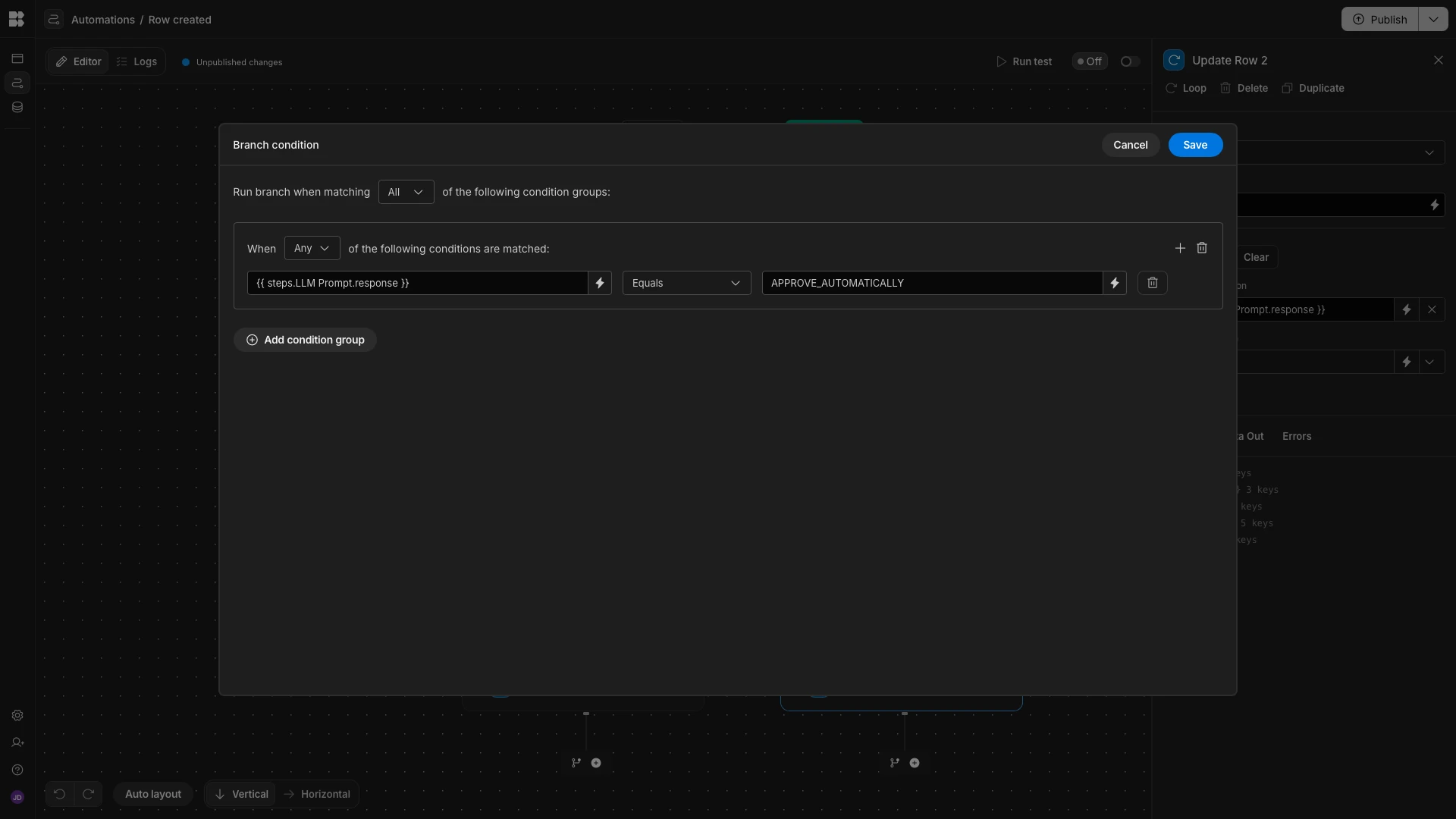
Task: Delete the condition group with the top-right trash icon
Action: tap(1202, 248)
